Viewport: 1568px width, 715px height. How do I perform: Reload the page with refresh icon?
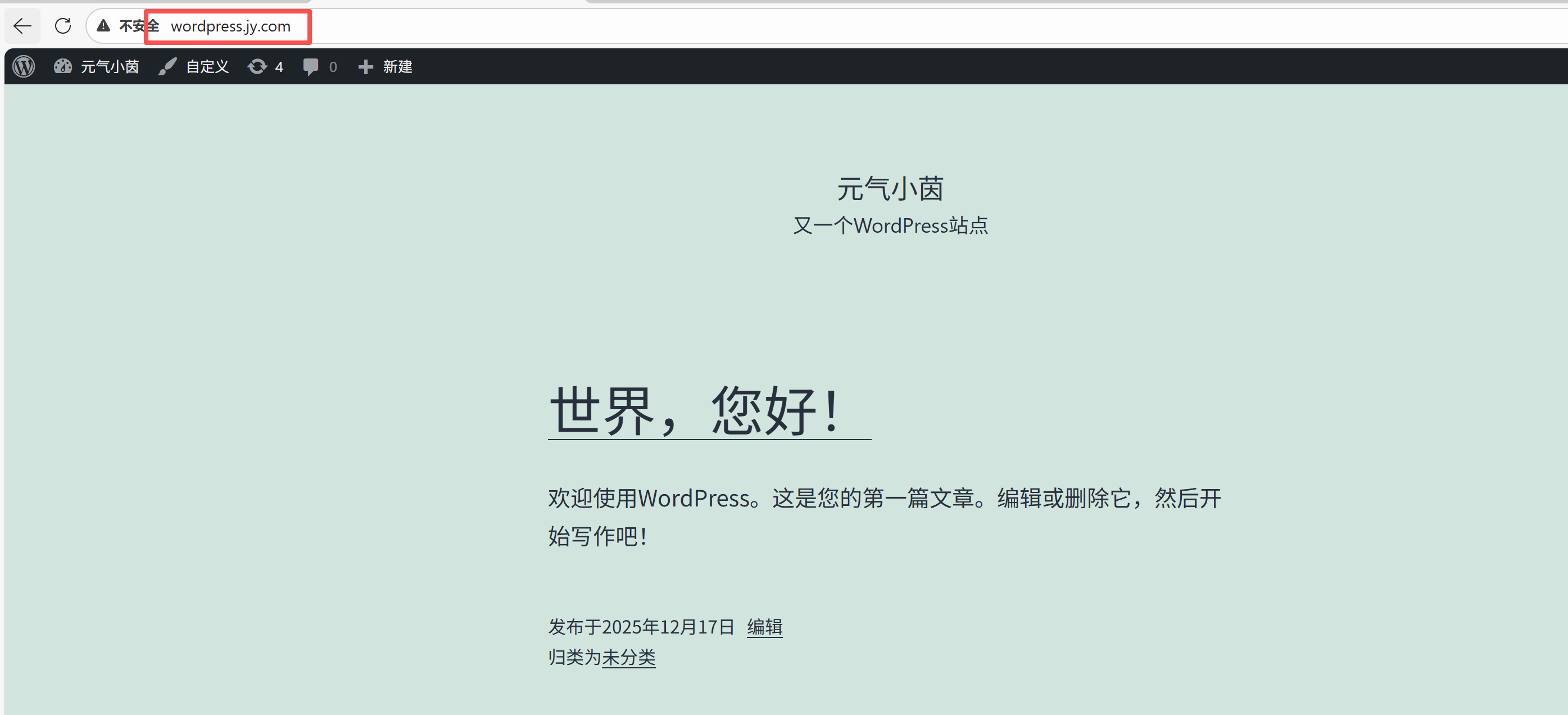tap(63, 26)
